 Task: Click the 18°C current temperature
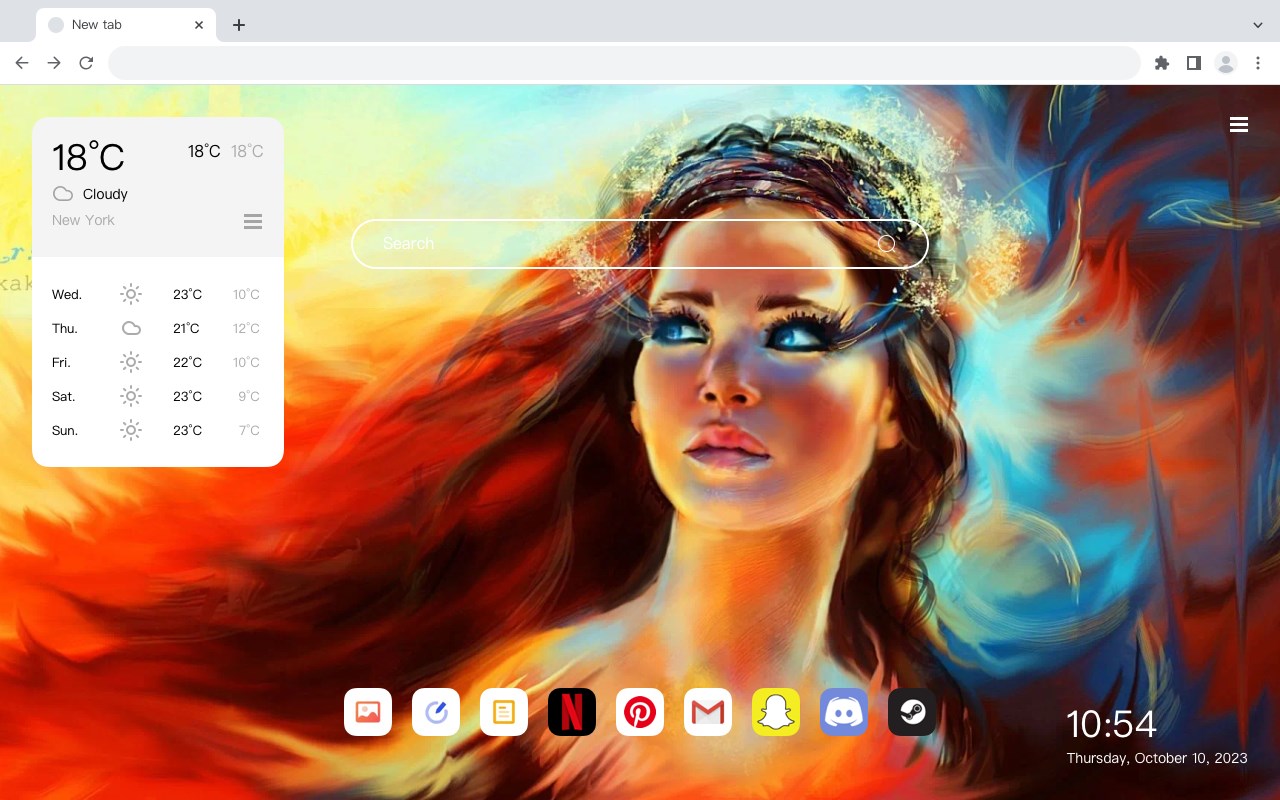coord(88,157)
